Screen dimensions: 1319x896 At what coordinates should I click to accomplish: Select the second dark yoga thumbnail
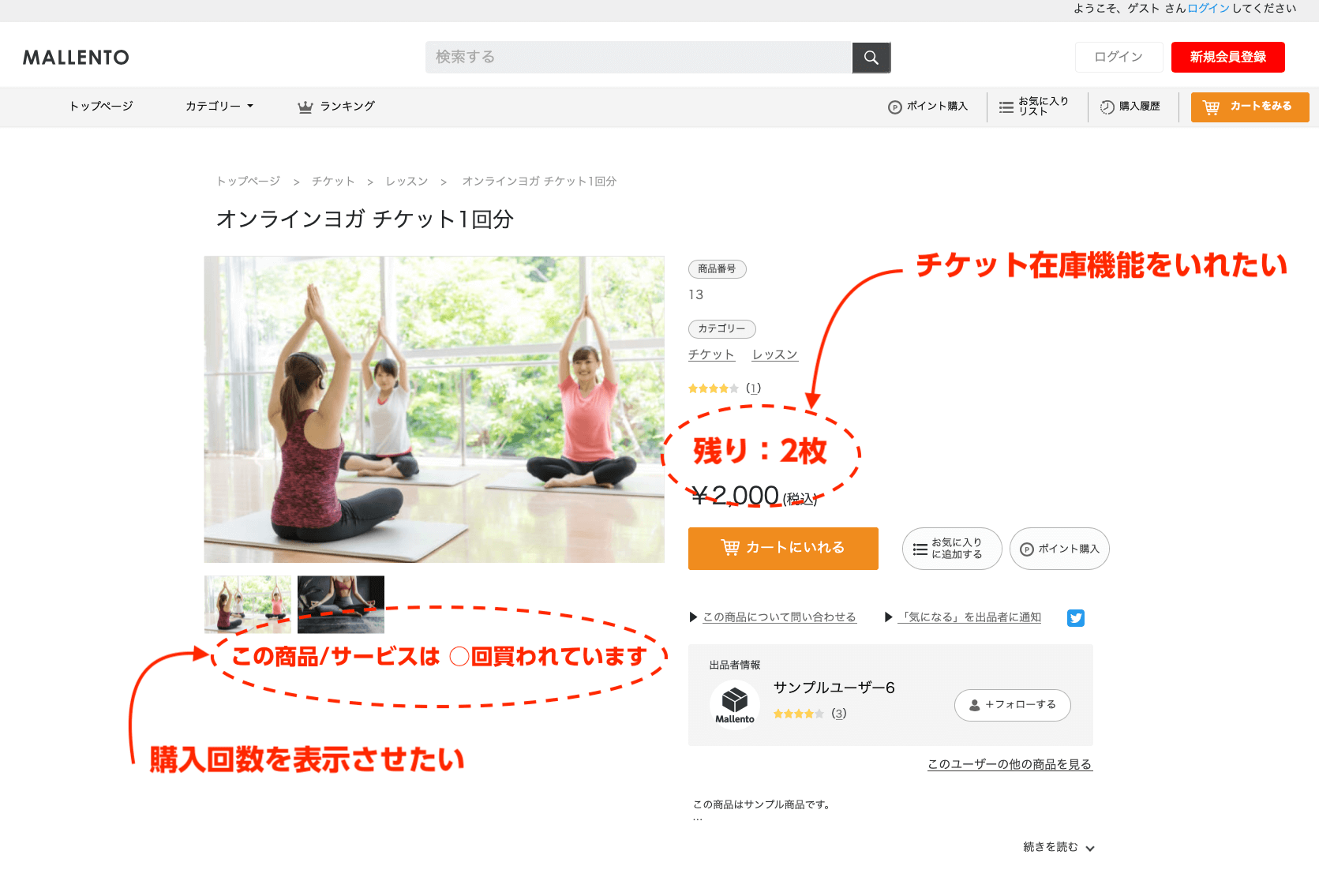click(x=341, y=604)
